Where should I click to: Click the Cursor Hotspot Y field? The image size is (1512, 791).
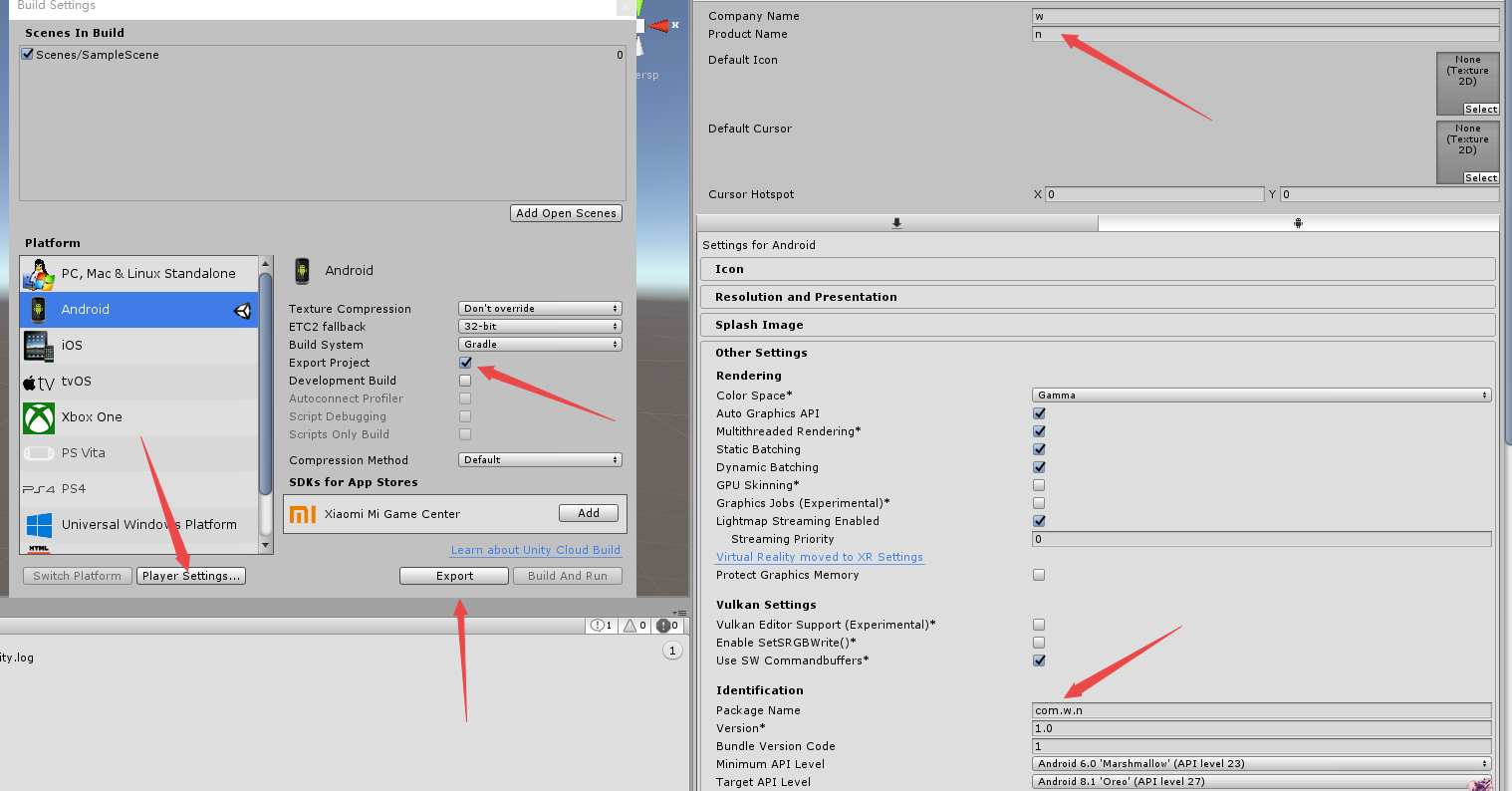point(1389,194)
